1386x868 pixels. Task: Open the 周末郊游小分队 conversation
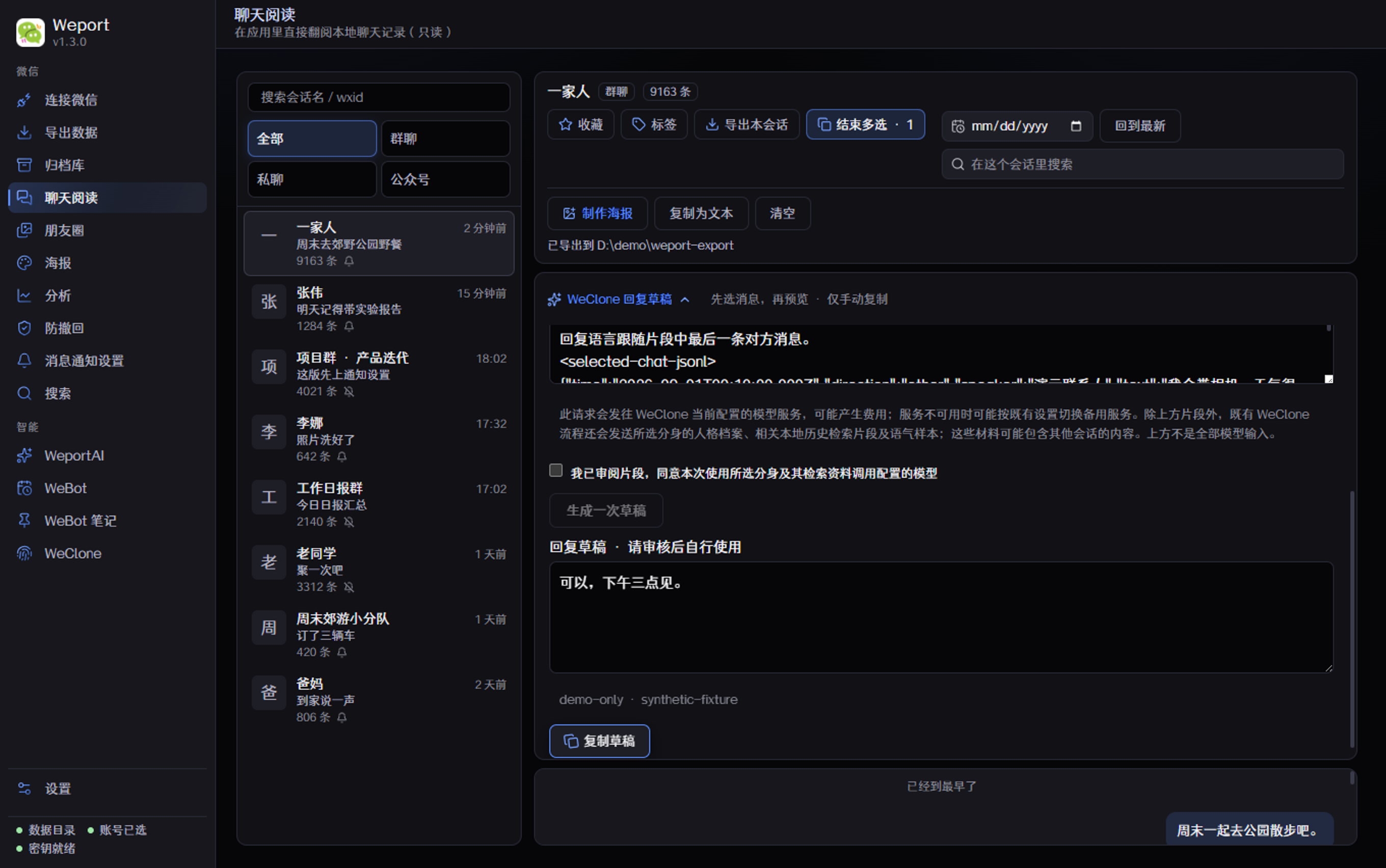(x=379, y=635)
